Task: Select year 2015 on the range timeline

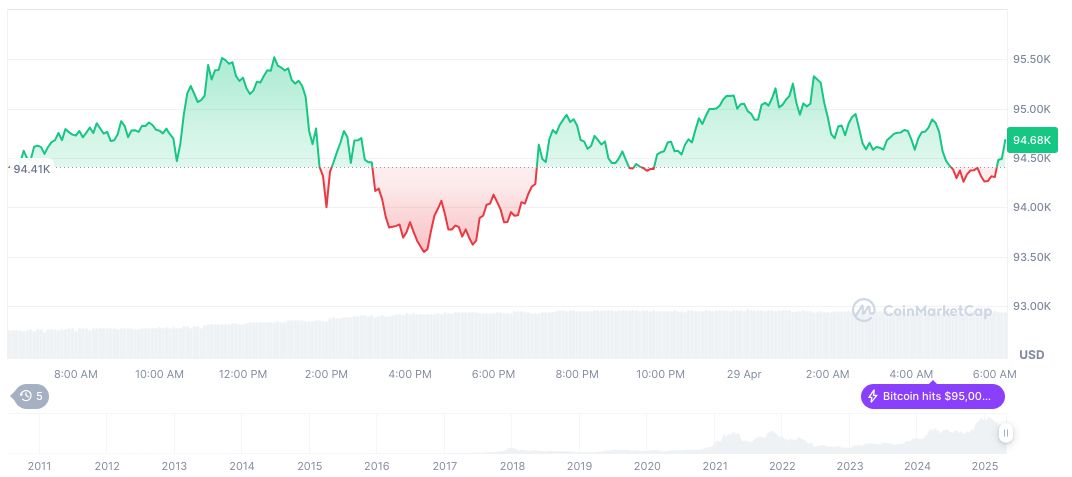Action: click(309, 466)
